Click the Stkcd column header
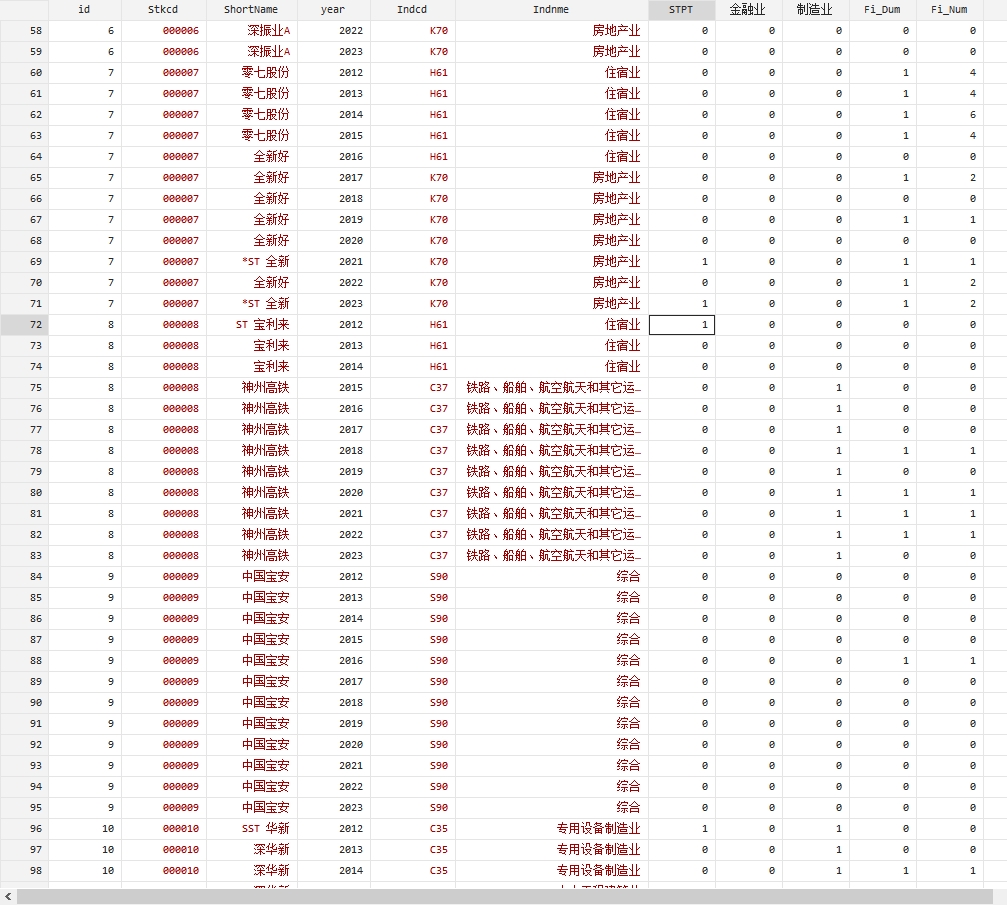Image resolution: width=1007 pixels, height=905 pixels. 163,10
